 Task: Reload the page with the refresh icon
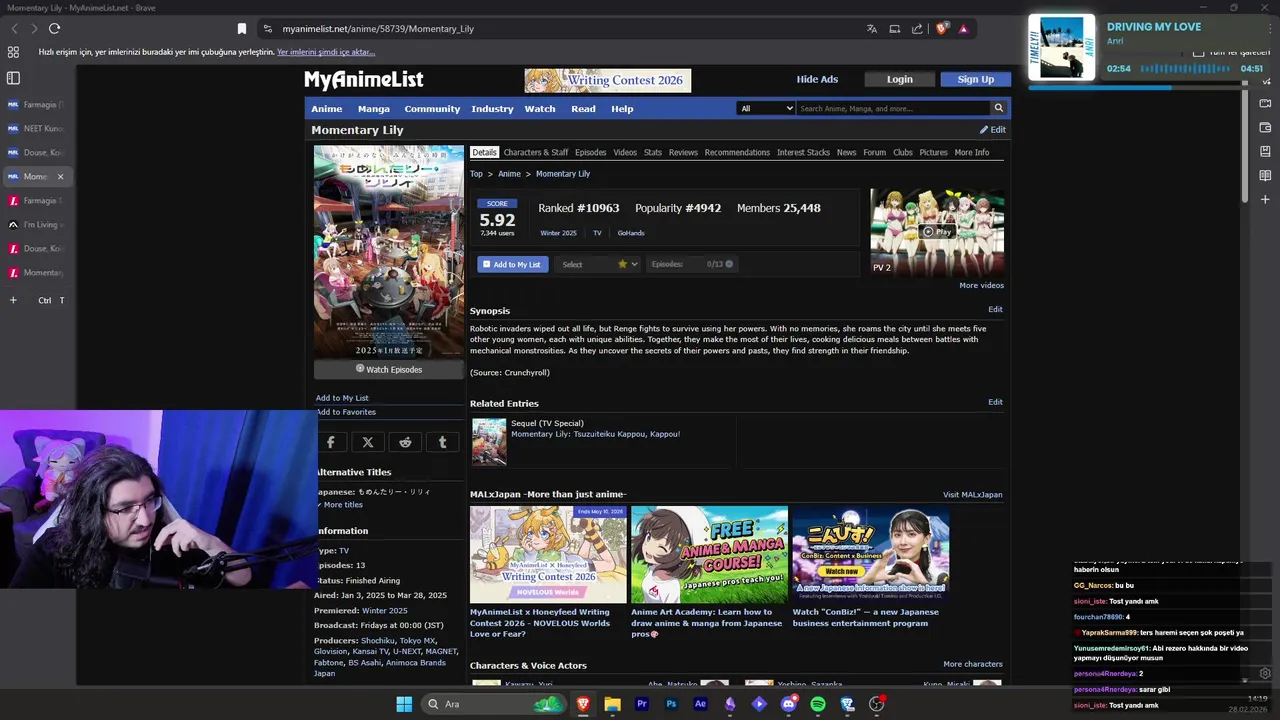click(x=54, y=29)
